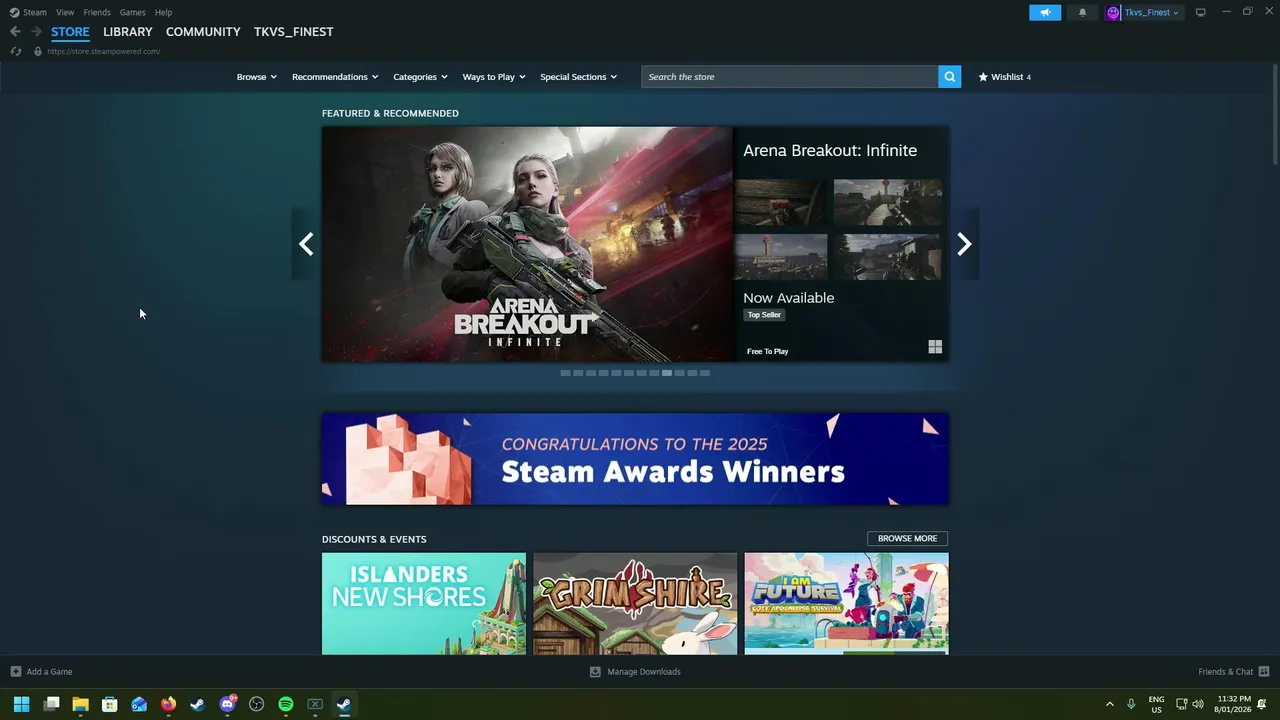Open Microsoft Store from taskbar
Image resolution: width=1280 pixels, height=720 pixels.
110,704
